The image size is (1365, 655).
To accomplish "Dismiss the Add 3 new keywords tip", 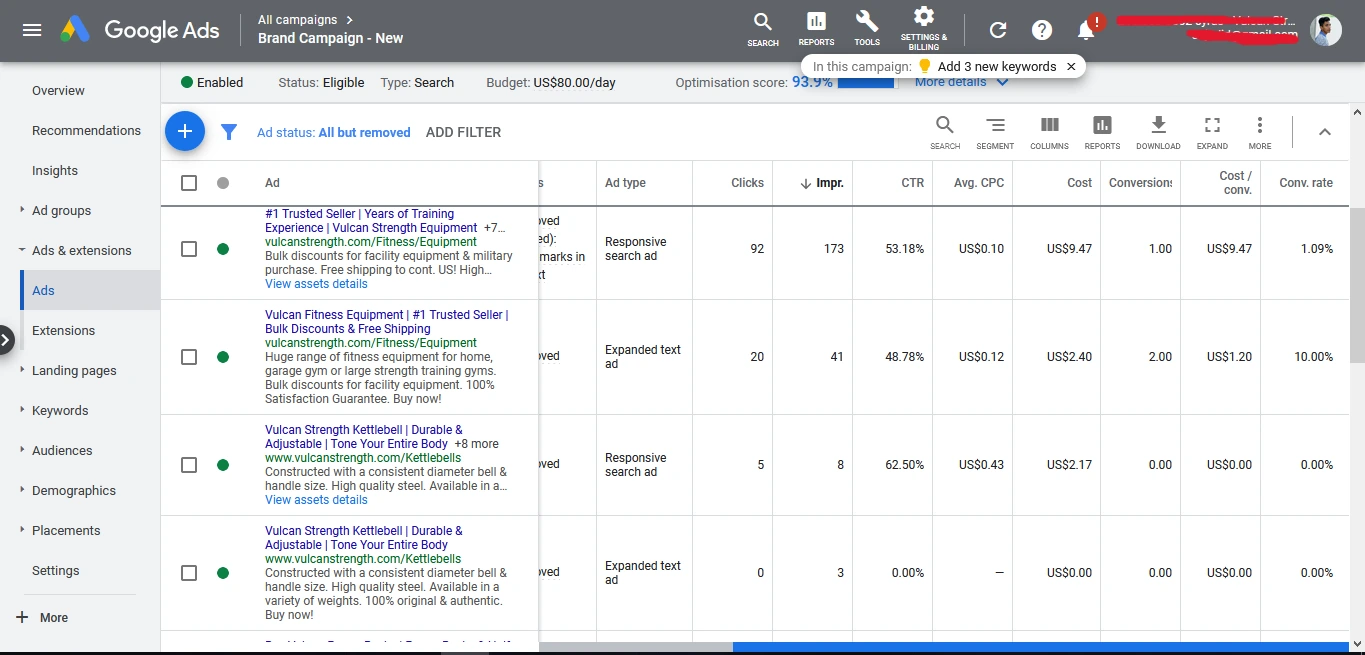I will coord(1071,67).
